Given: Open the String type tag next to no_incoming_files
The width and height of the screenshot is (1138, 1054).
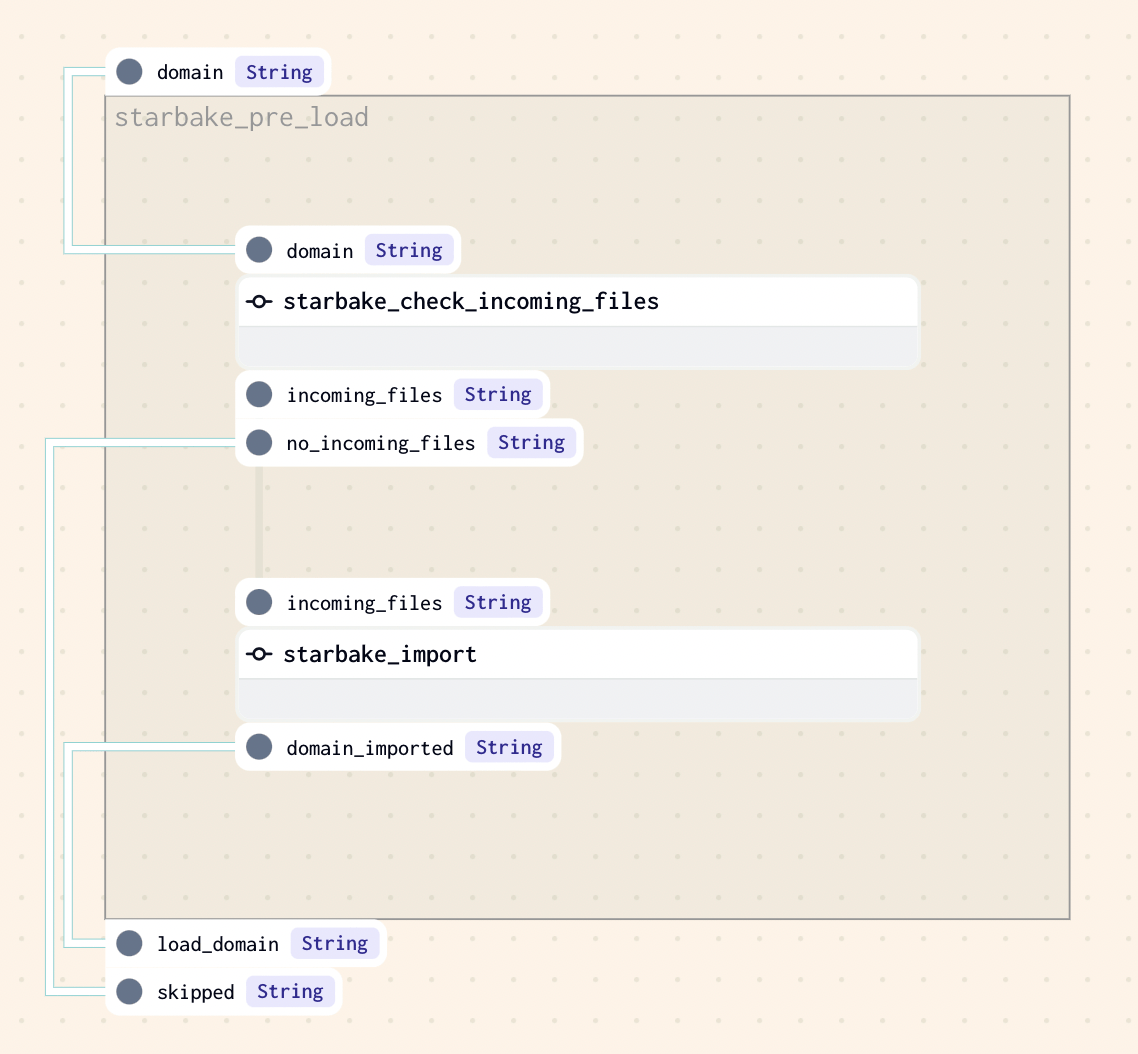Looking at the screenshot, I should [x=531, y=442].
